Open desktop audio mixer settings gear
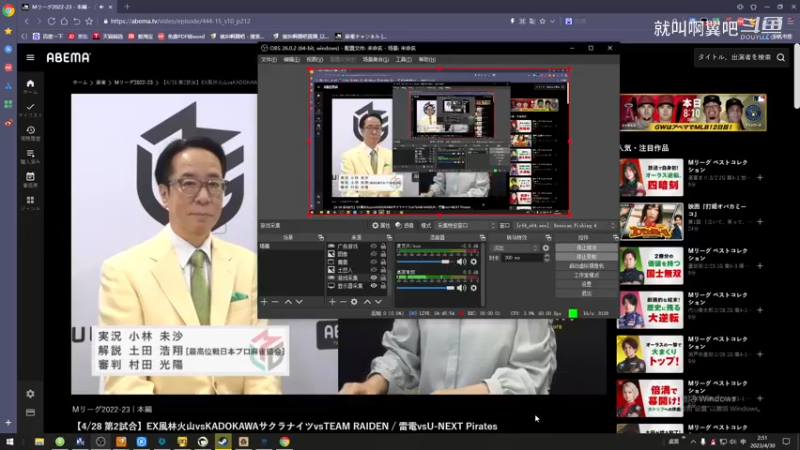This screenshot has height=450, width=800. (473, 288)
